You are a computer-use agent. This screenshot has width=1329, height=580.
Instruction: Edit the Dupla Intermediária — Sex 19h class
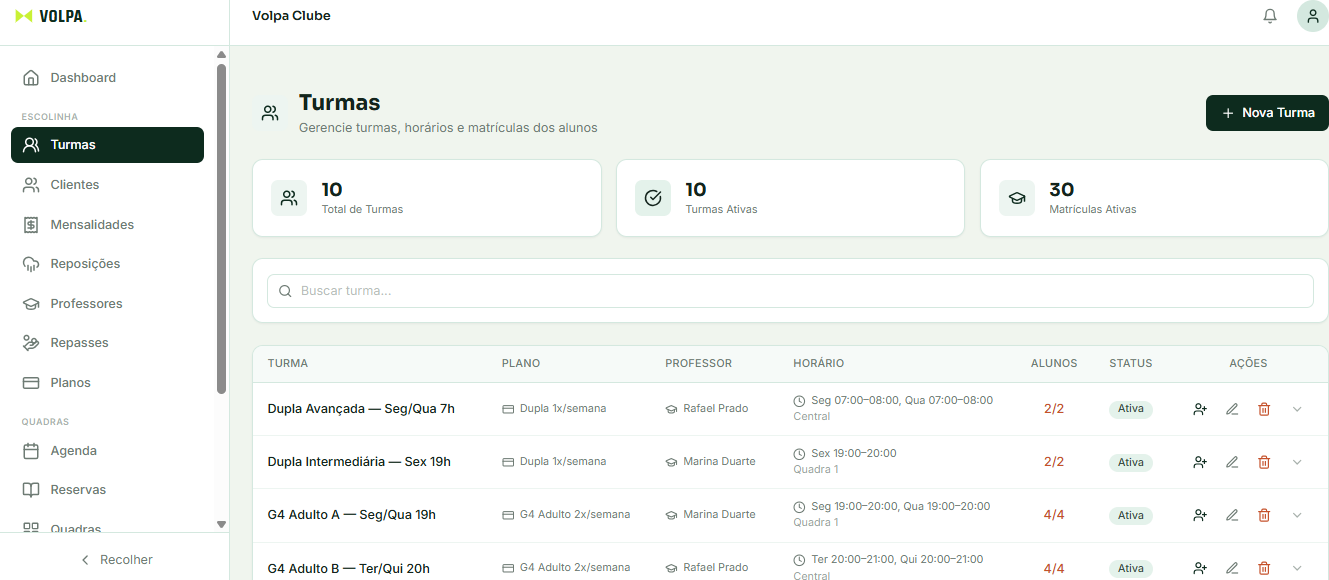(x=1232, y=462)
